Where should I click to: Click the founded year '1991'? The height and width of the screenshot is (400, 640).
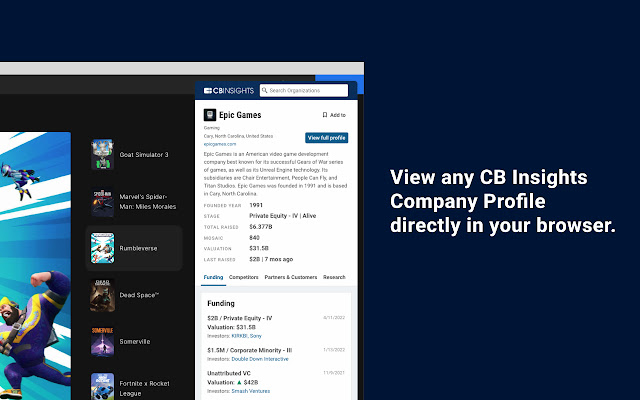pyautogui.click(x=256, y=205)
